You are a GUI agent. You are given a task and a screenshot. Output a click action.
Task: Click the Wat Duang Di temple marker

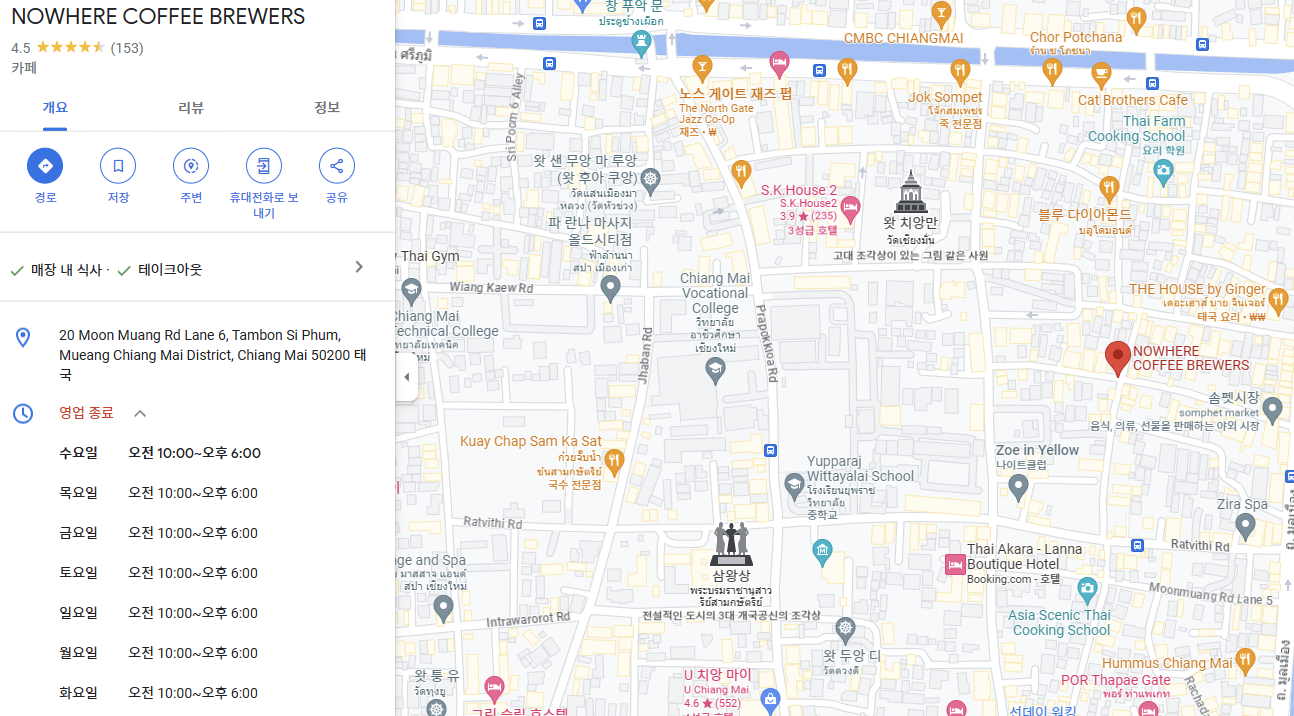(x=845, y=631)
